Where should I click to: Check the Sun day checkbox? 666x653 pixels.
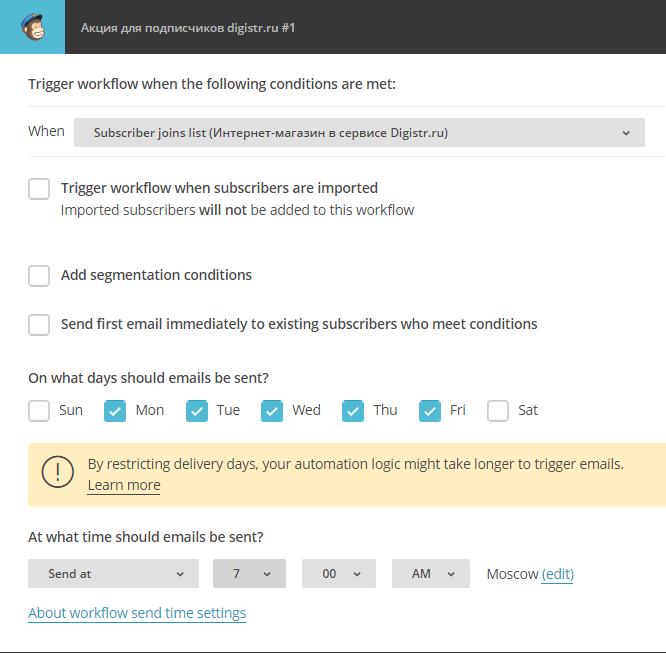pyautogui.click(x=39, y=411)
